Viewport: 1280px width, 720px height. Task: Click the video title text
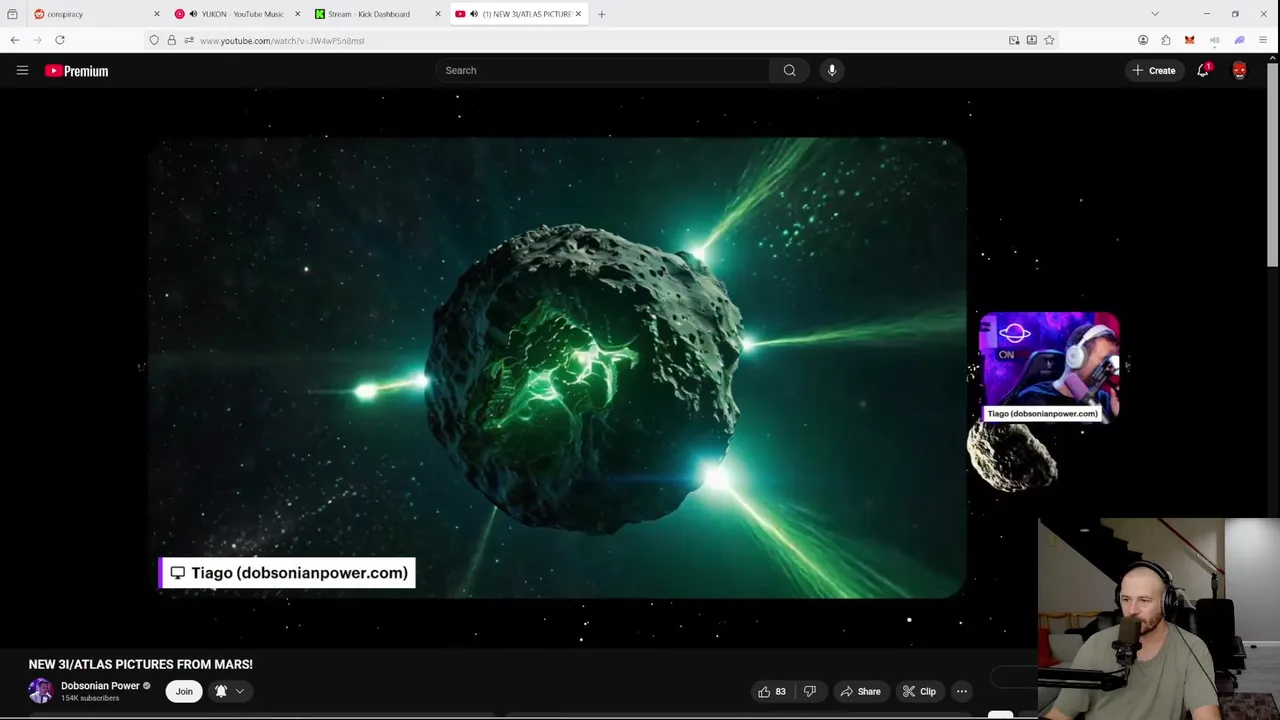(141, 664)
